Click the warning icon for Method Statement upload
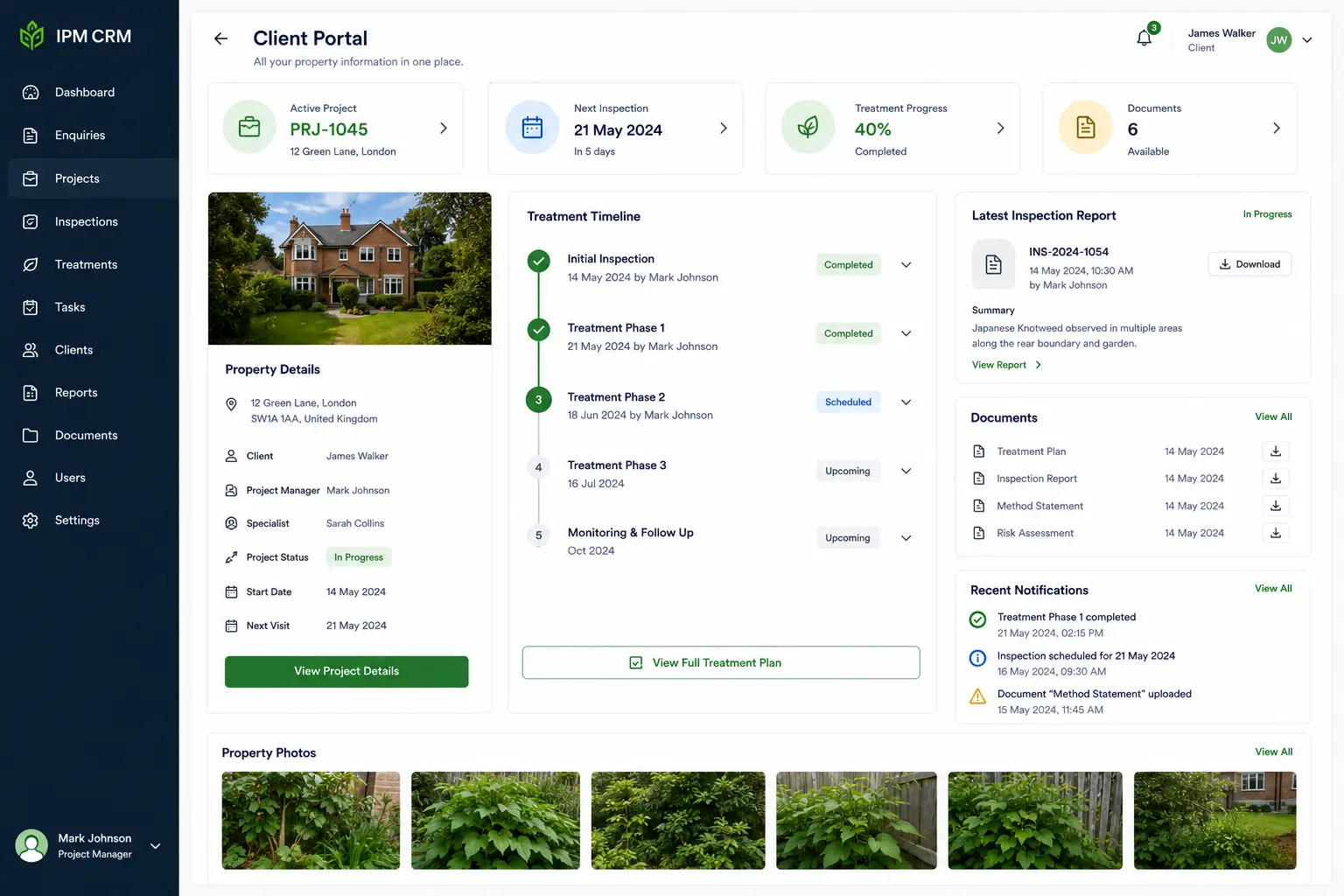Image resolution: width=1344 pixels, height=896 pixels. coord(978,696)
